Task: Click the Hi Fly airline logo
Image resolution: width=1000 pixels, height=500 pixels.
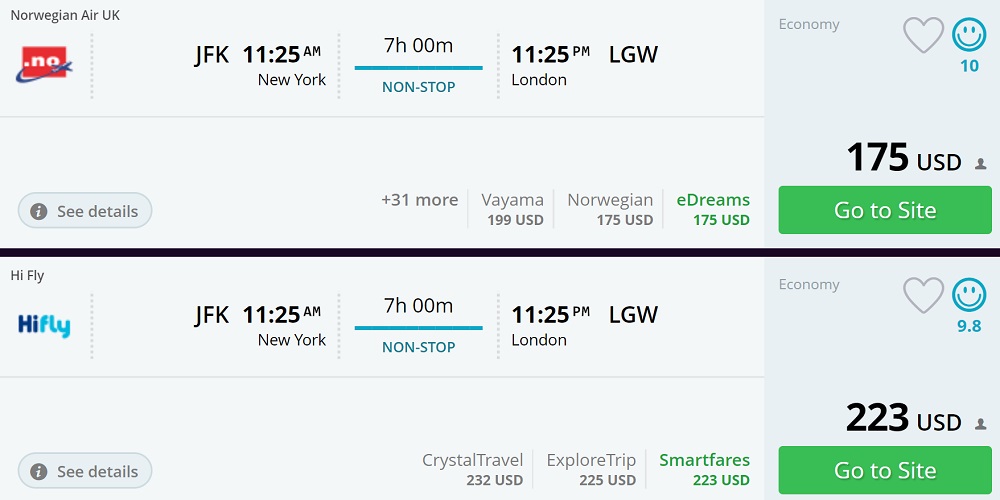Action: click(x=44, y=325)
